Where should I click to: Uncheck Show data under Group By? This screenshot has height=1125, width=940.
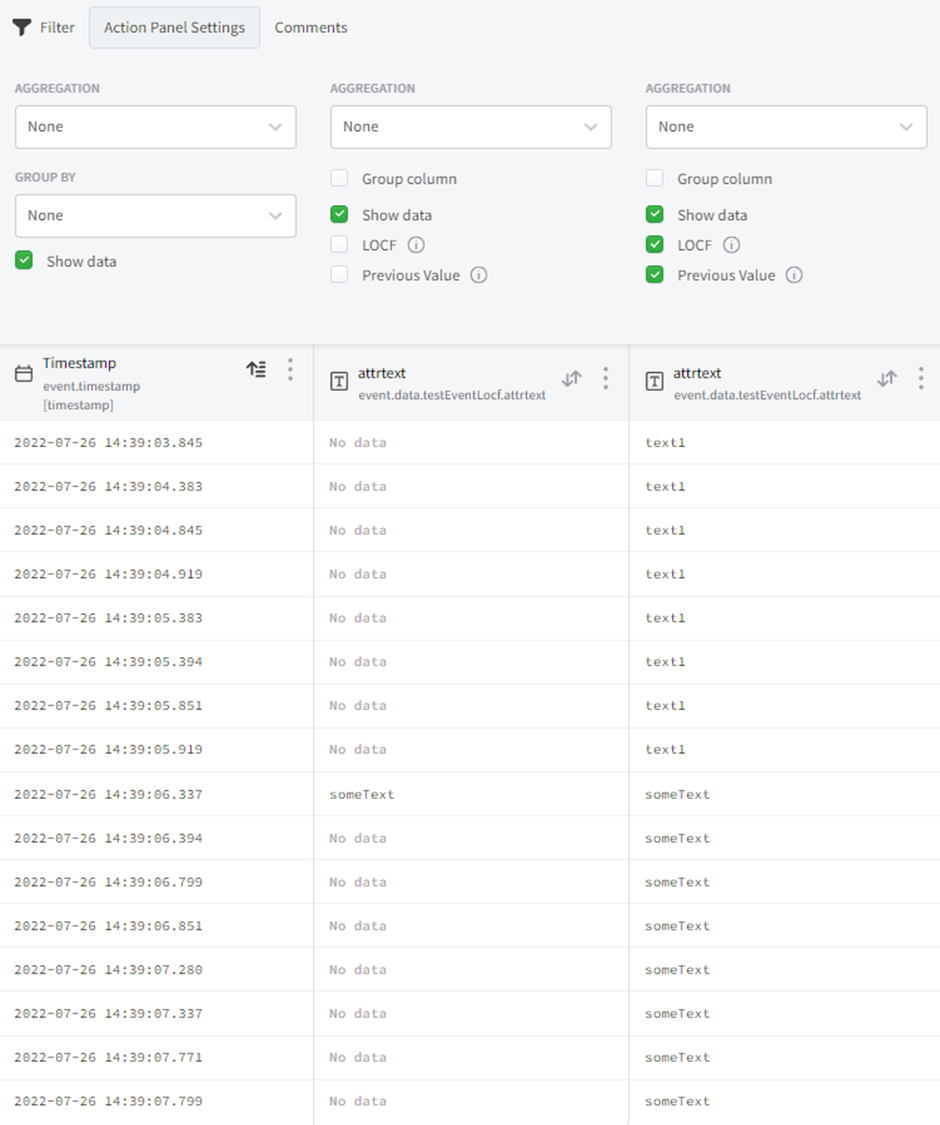point(24,261)
